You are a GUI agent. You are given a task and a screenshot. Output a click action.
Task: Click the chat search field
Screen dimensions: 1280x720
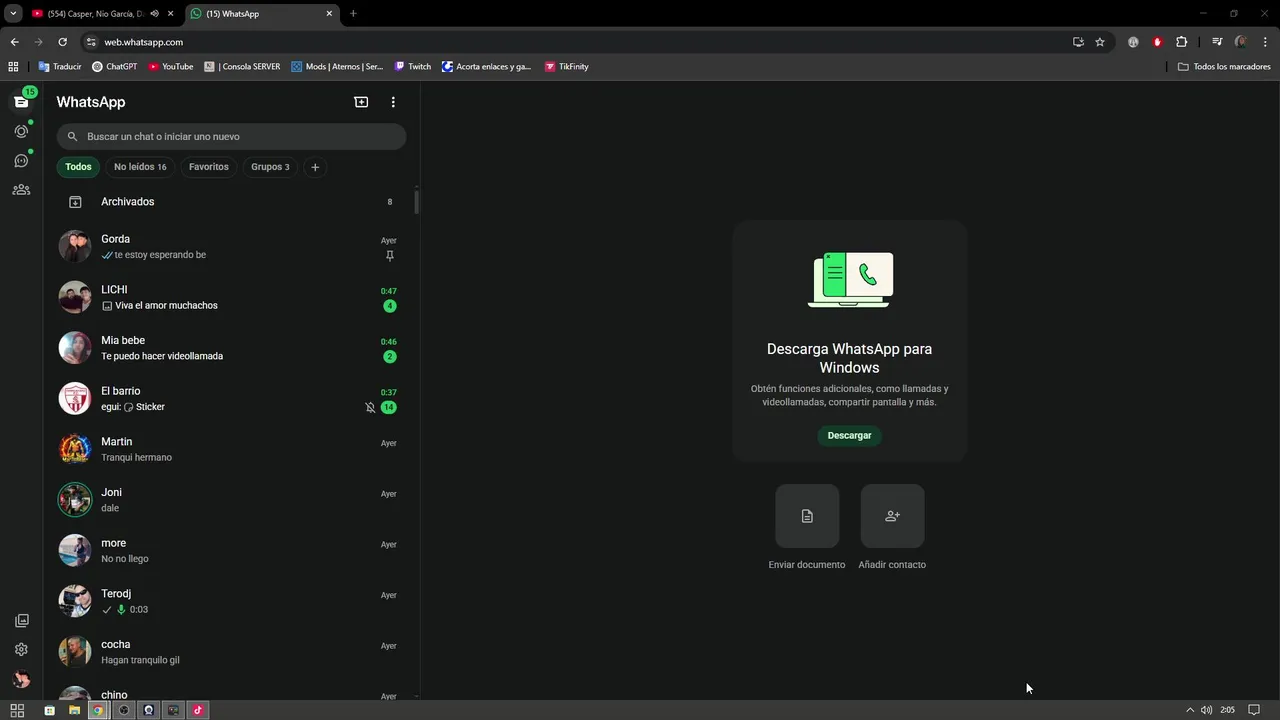point(231,136)
